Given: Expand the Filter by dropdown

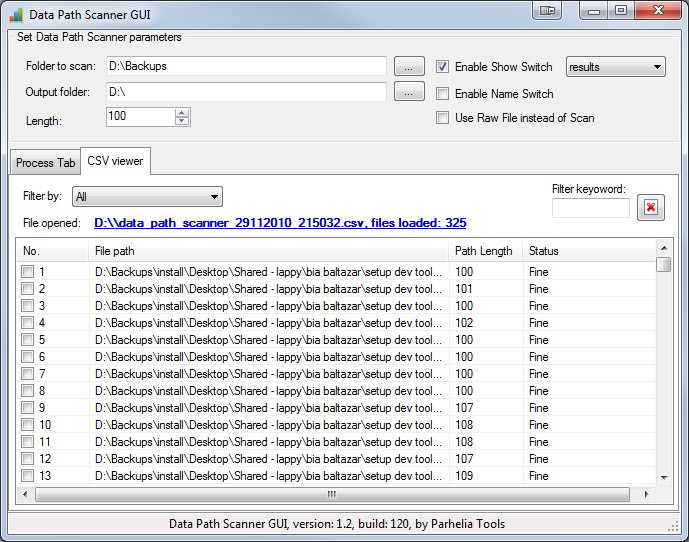Looking at the screenshot, I should tap(148, 197).
